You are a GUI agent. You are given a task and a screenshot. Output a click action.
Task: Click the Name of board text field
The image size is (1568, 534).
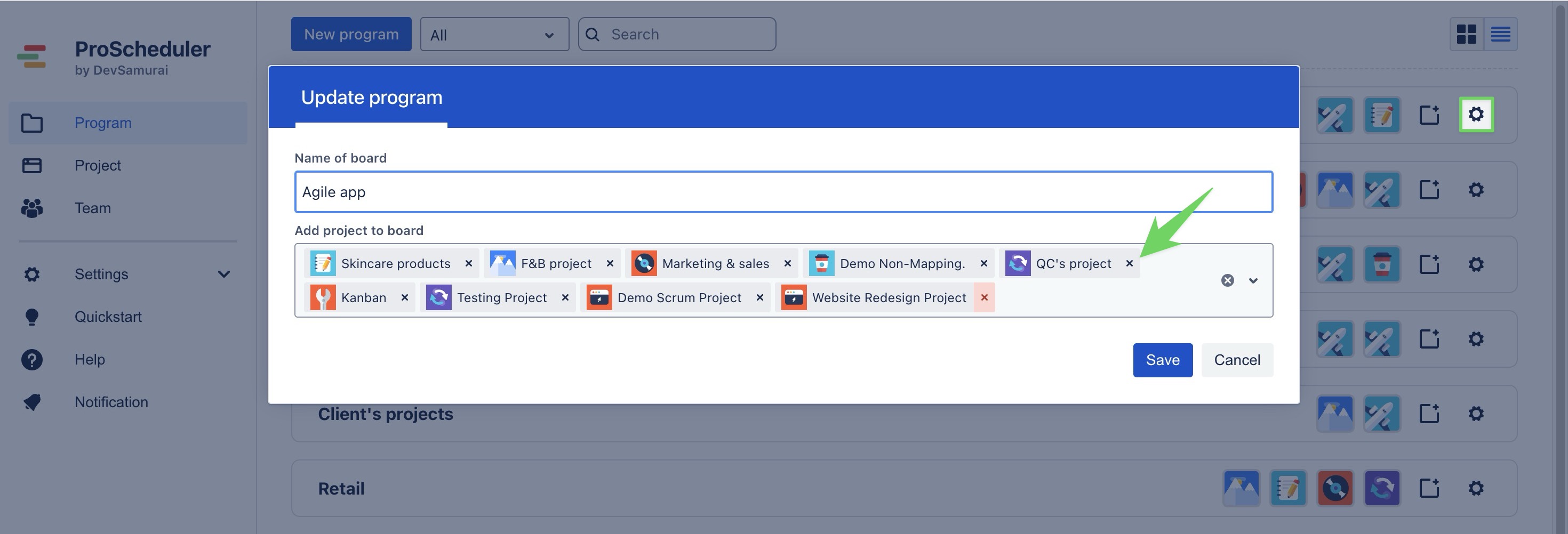pyautogui.click(x=783, y=192)
